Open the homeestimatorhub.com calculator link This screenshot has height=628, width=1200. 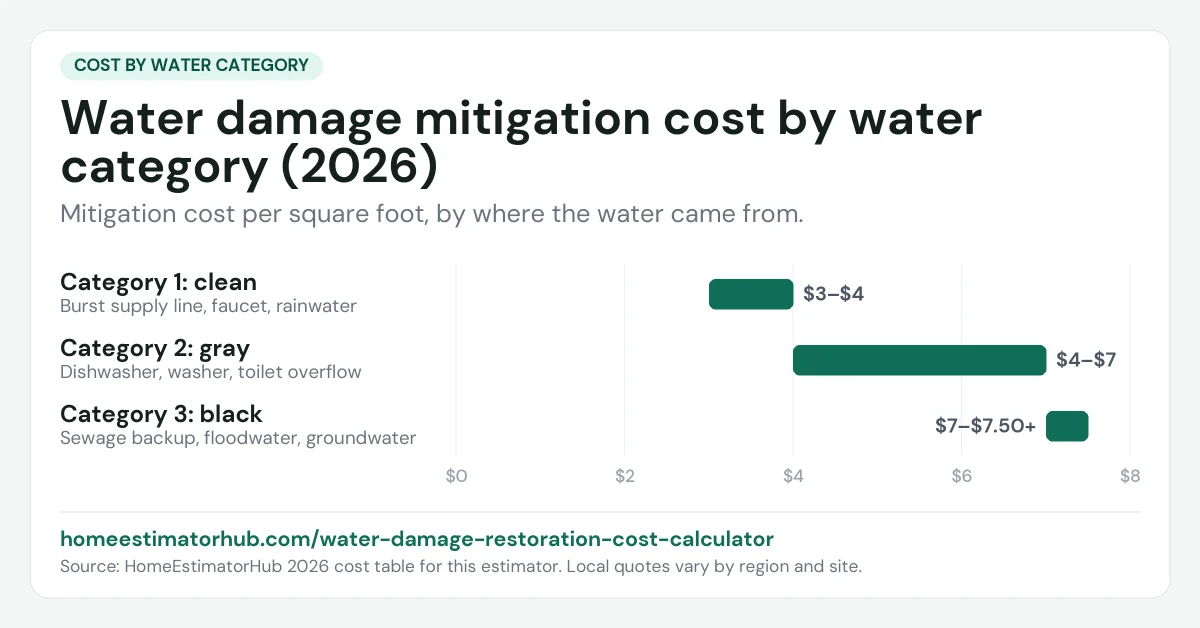click(417, 539)
